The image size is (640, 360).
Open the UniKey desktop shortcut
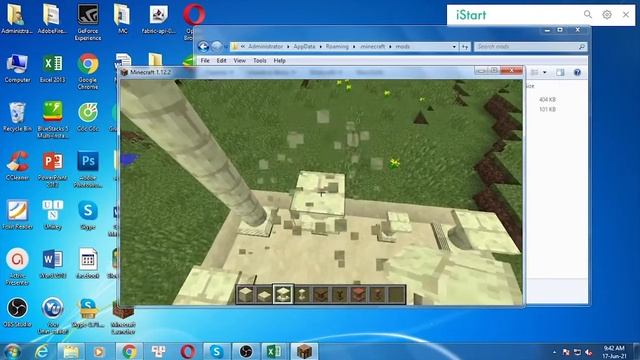(x=53, y=215)
